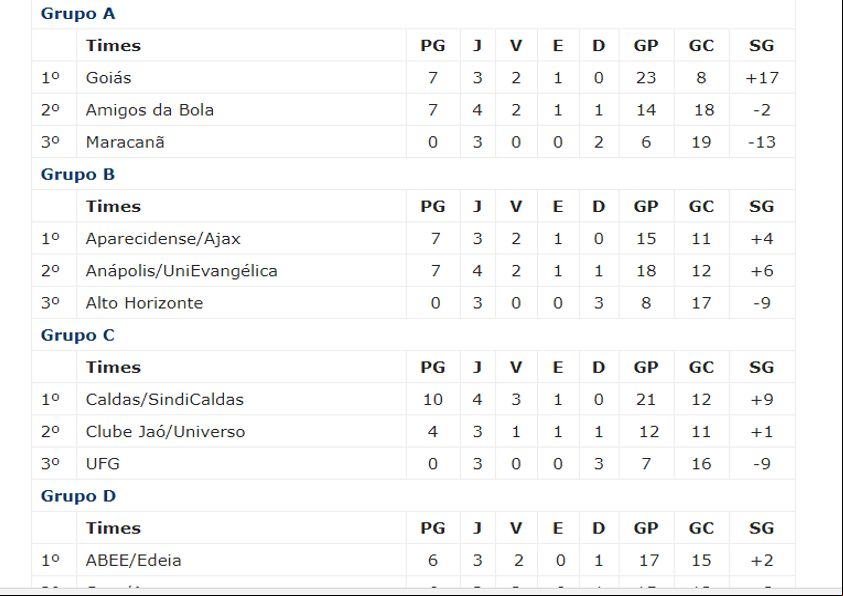
Task: Click the Grupo B heading
Action: [x=78, y=174]
